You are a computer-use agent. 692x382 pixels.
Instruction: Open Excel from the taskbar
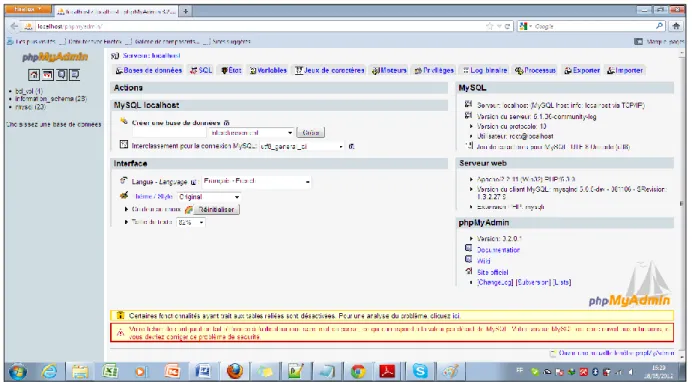(x=110, y=371)
